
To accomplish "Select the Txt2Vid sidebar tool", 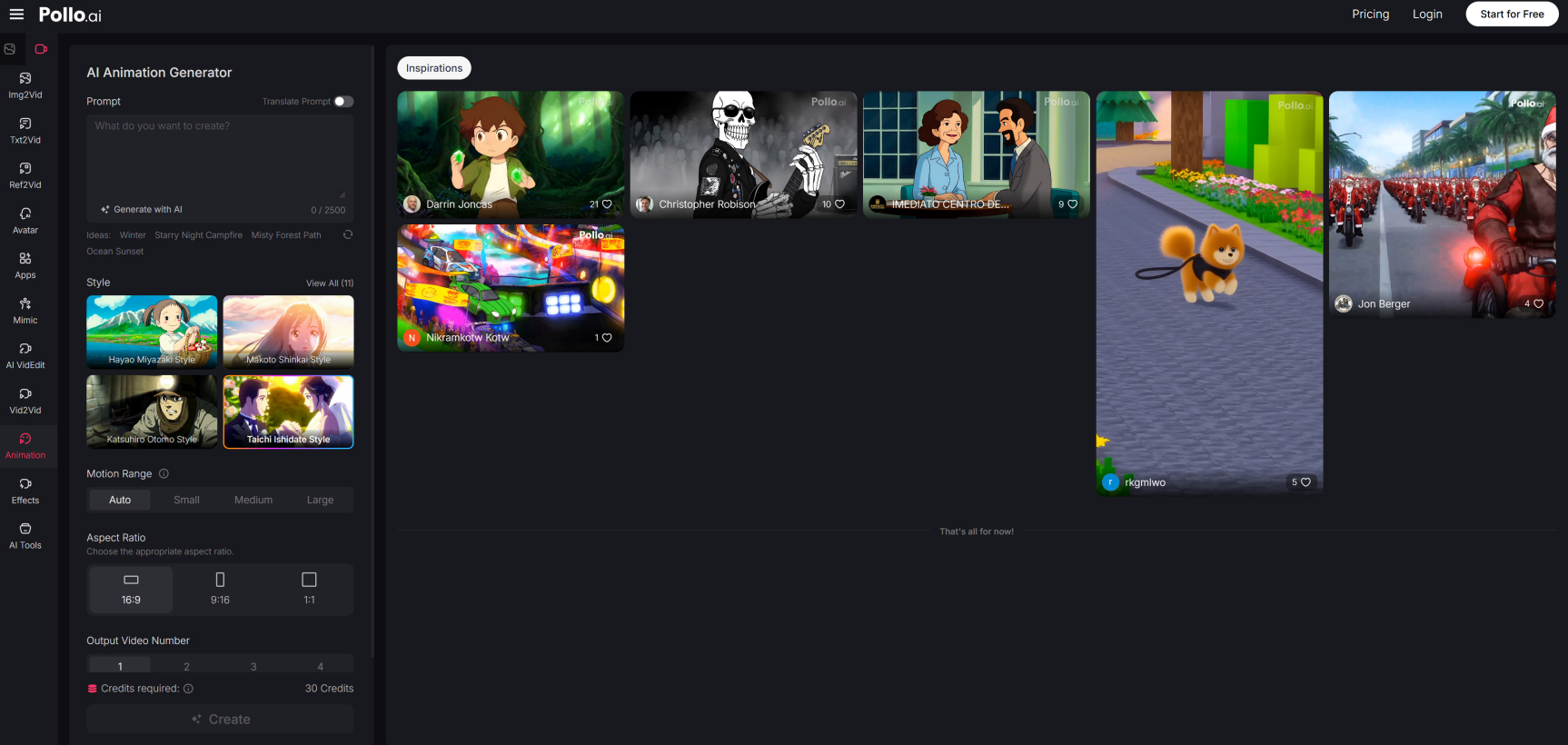I will click(25, 131).
